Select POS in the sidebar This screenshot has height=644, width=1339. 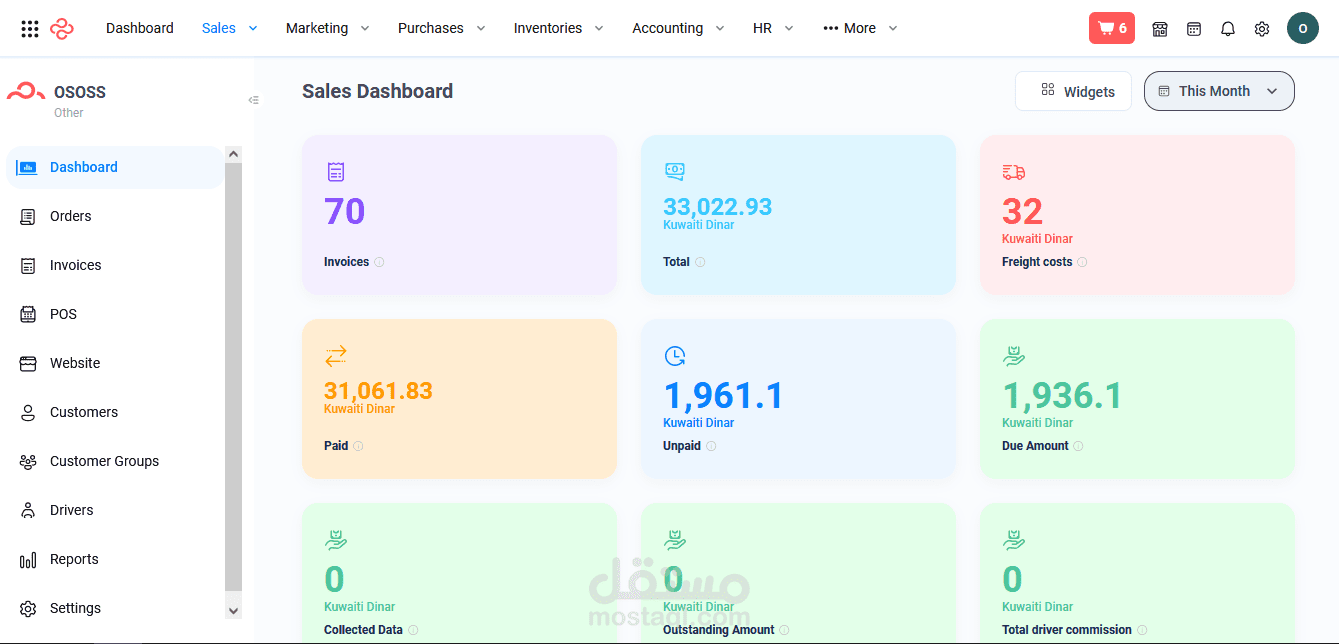63,314
